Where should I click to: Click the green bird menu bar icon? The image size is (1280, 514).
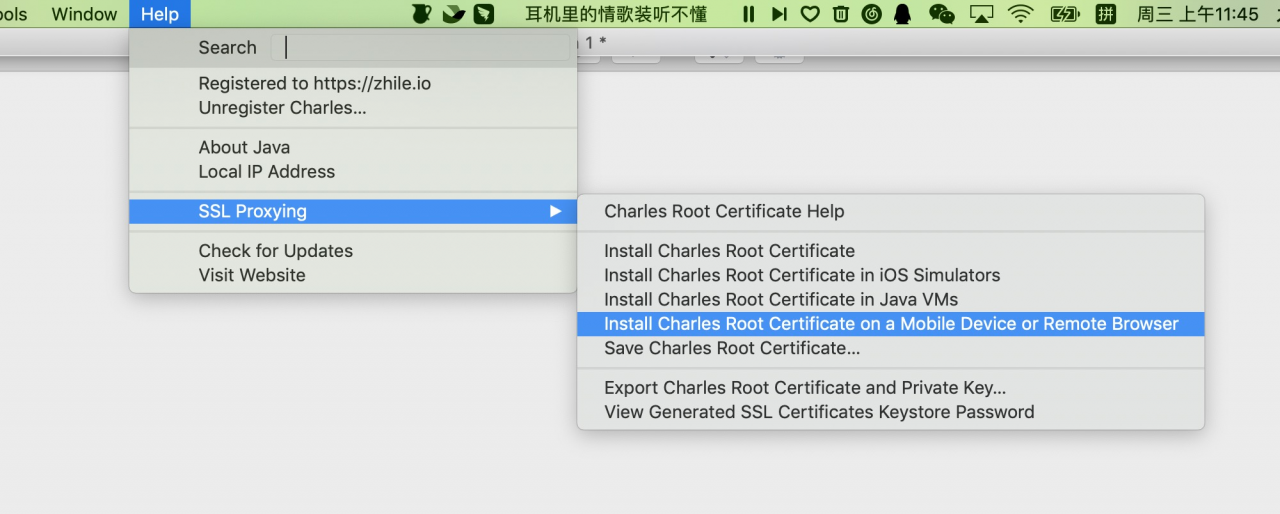(453, 14)
